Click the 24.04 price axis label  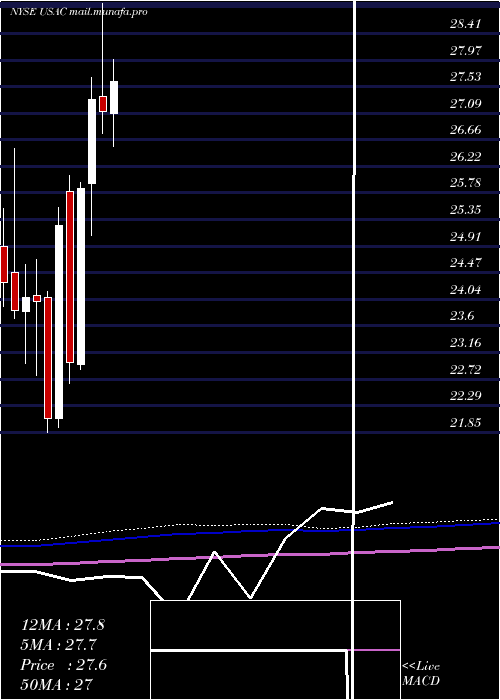pos(466,290)
